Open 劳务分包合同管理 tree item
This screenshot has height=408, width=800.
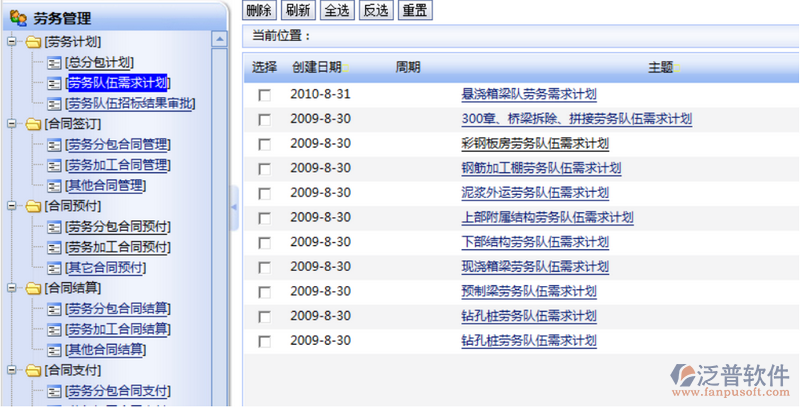coord(118,145)
